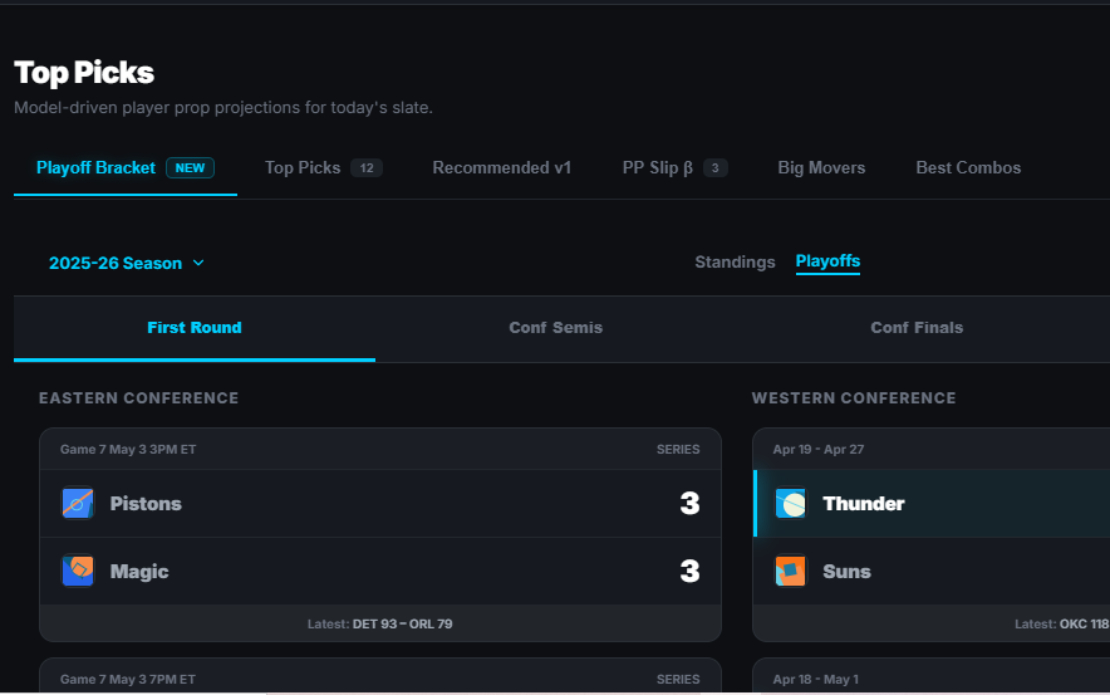1110x695 pixels.
Task: Click the Thunder team logo icon
Action: 790,503
